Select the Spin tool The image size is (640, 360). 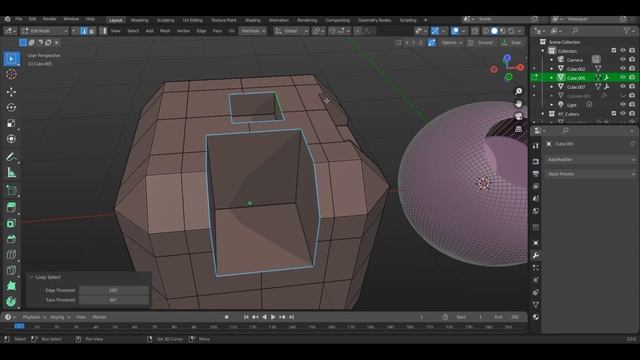(x=11, y=302)
